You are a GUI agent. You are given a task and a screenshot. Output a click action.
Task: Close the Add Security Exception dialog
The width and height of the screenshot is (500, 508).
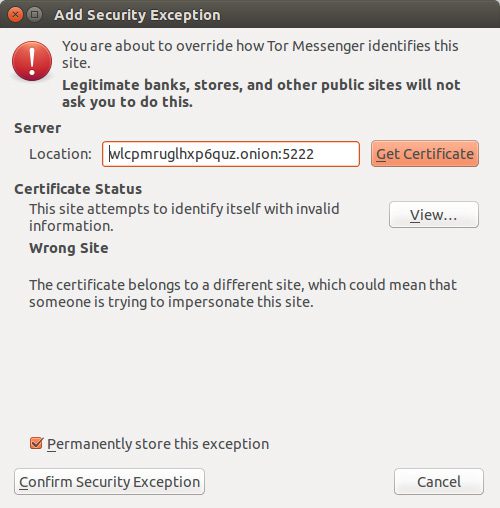15,15
